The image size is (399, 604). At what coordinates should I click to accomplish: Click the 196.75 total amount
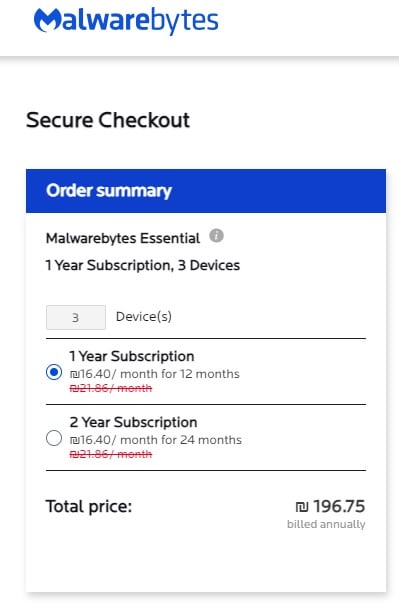[330, 506]
